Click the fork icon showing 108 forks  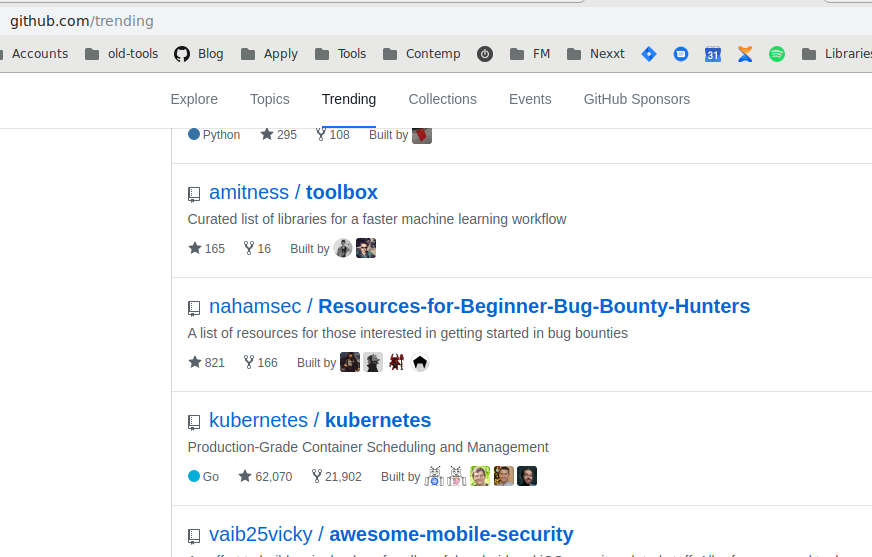pyautogui.click(x=321, y=134)
